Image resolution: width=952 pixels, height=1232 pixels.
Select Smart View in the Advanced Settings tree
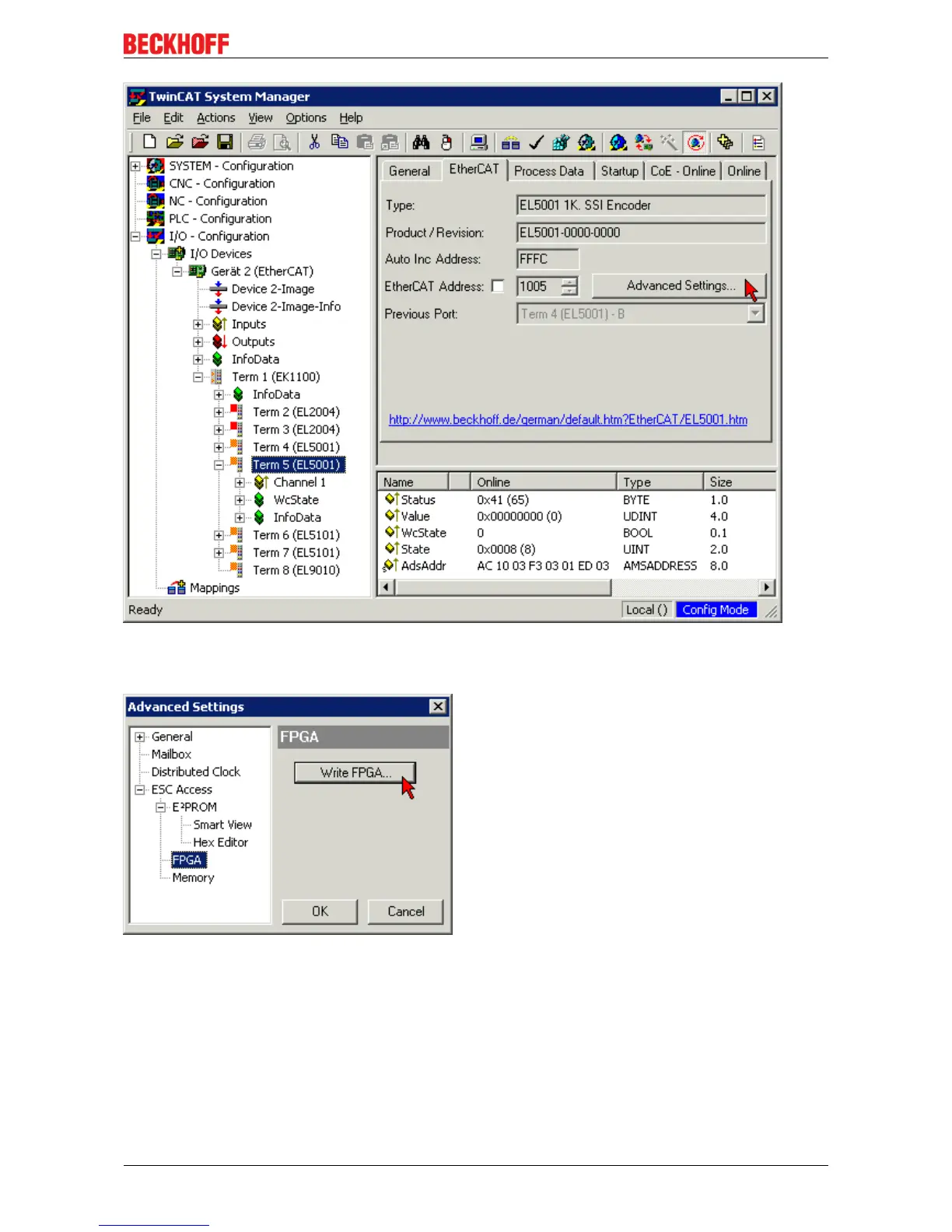point(222,824)
